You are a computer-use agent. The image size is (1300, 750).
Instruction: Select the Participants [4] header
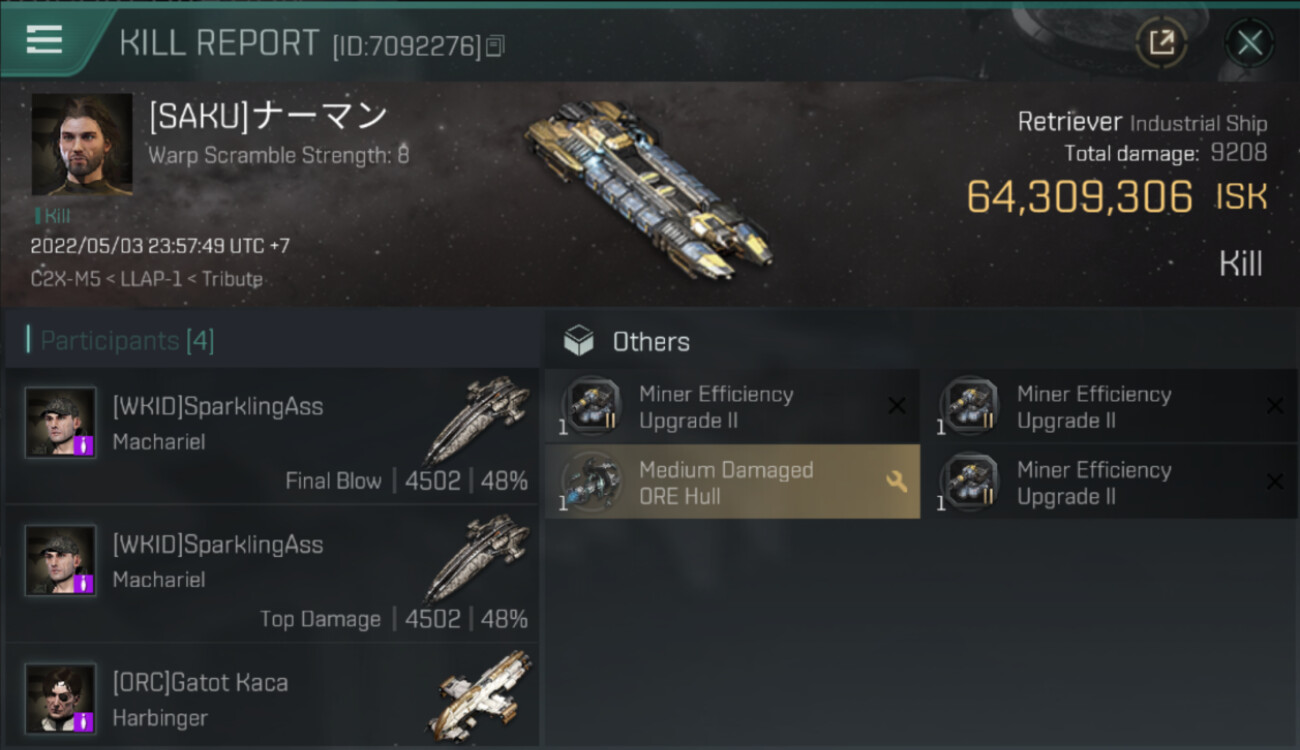127,341
